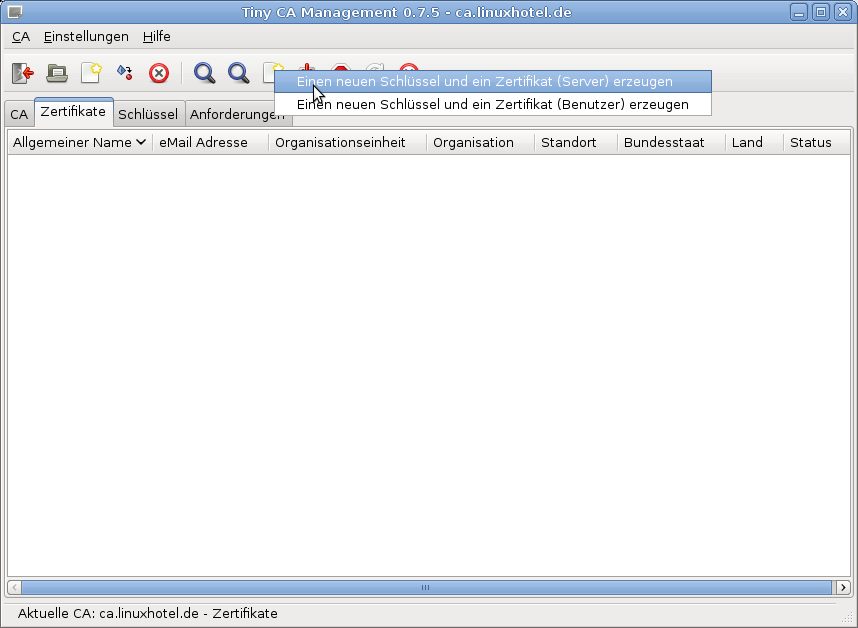Viewport: 858px width, 628px height.
Task: Open a CA with the folder icon
Action: [x=57, y=73]
